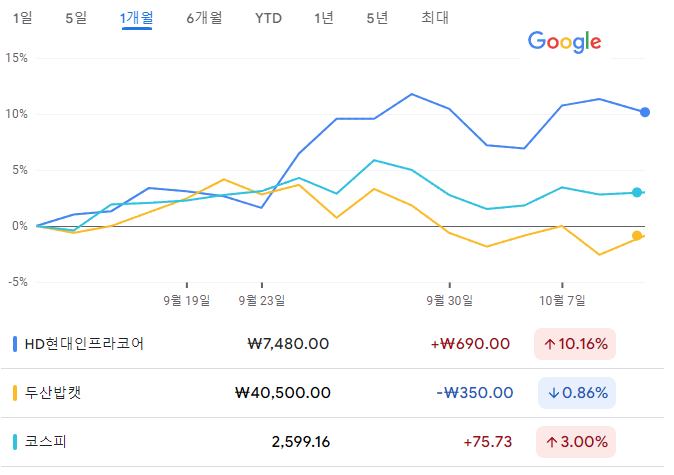This screenshot has width=674, height=475.
Task: Click the yellow 두산밥캣 line endpoint dot
Action: coord(637,236)
